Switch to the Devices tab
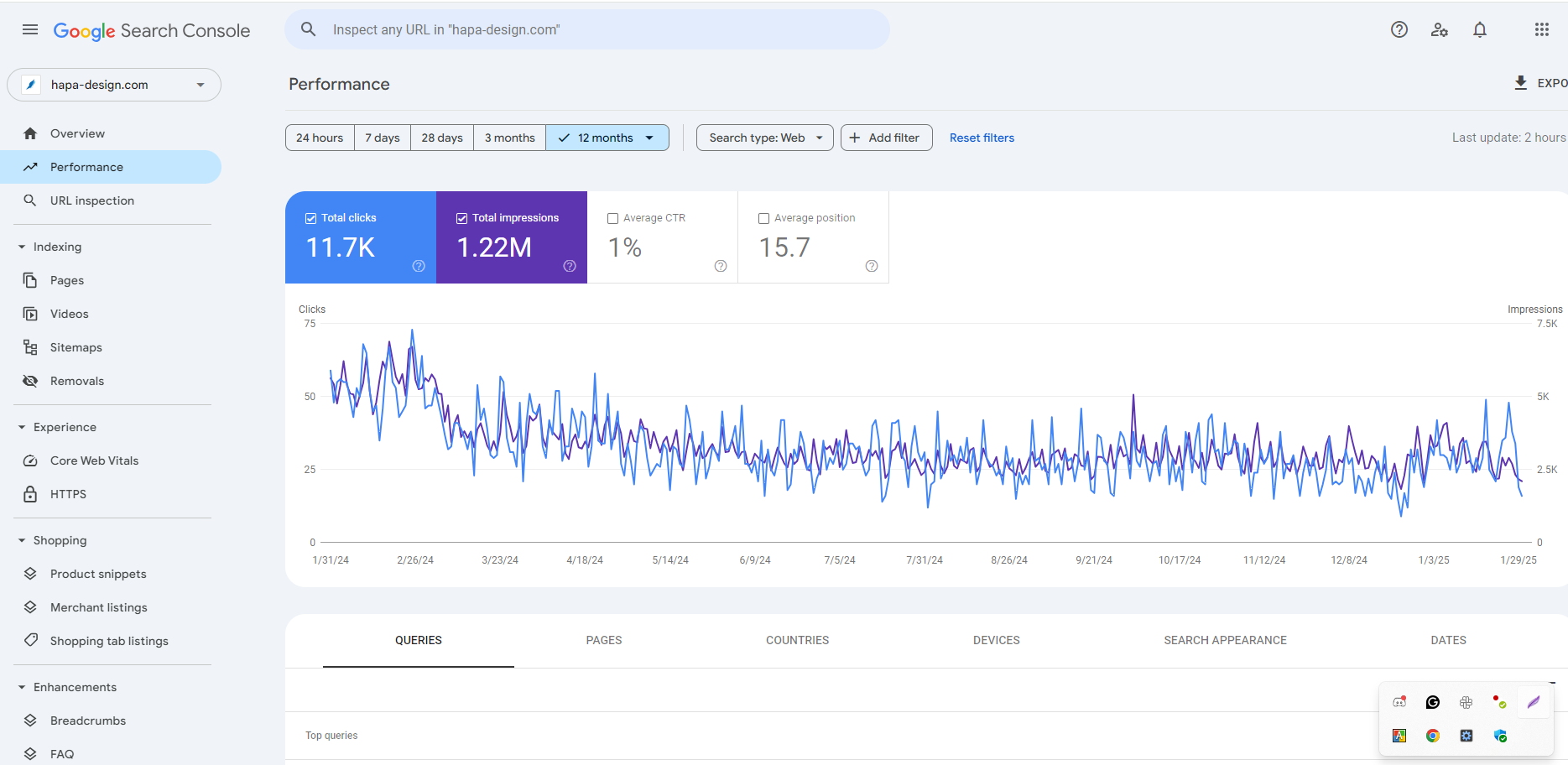The width and height of the screenshot is (1568, 765). [997, 640]
